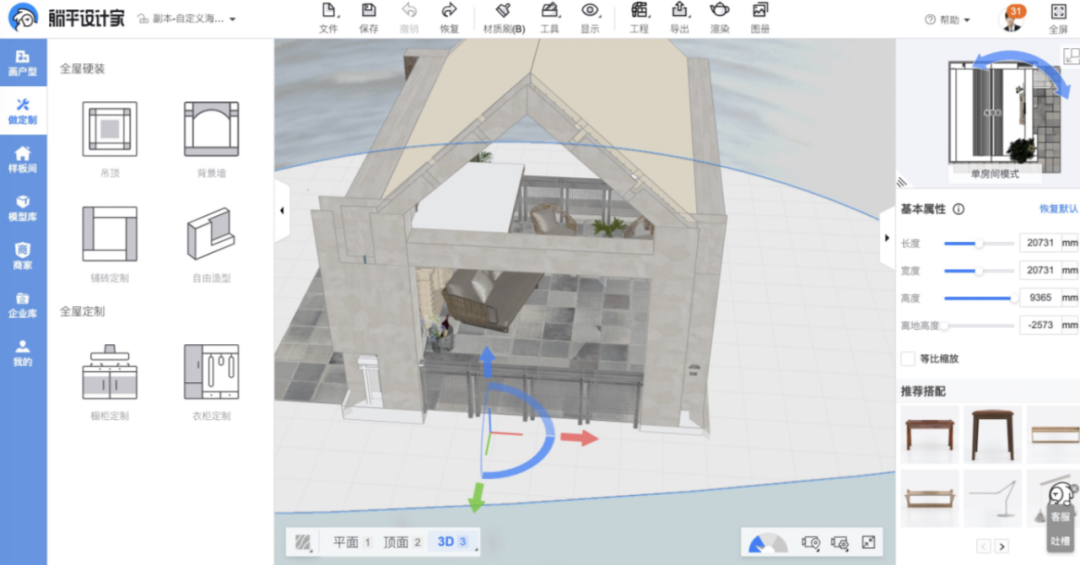Image resolution: width=1080 pixels, height=565 pixels.
Task: Go to next recommended items page
Action: coord(1002,546)
